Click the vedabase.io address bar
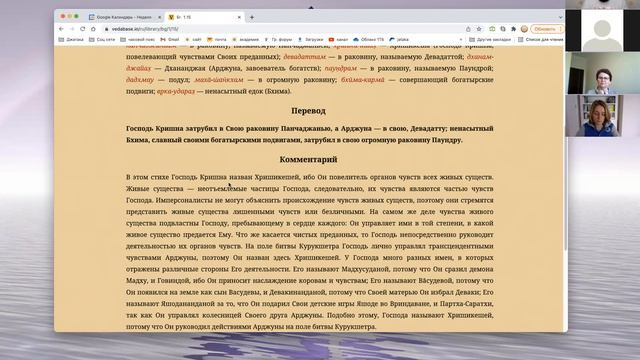Image resolution: width=640 pixels, height=360 pixels. (x=282, y=29)
